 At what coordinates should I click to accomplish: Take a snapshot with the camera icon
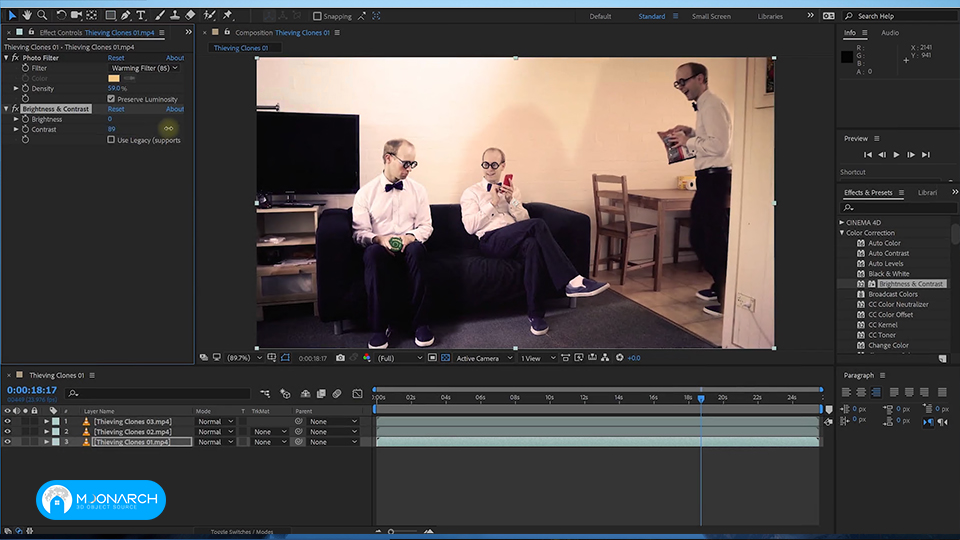coord(340,358)
